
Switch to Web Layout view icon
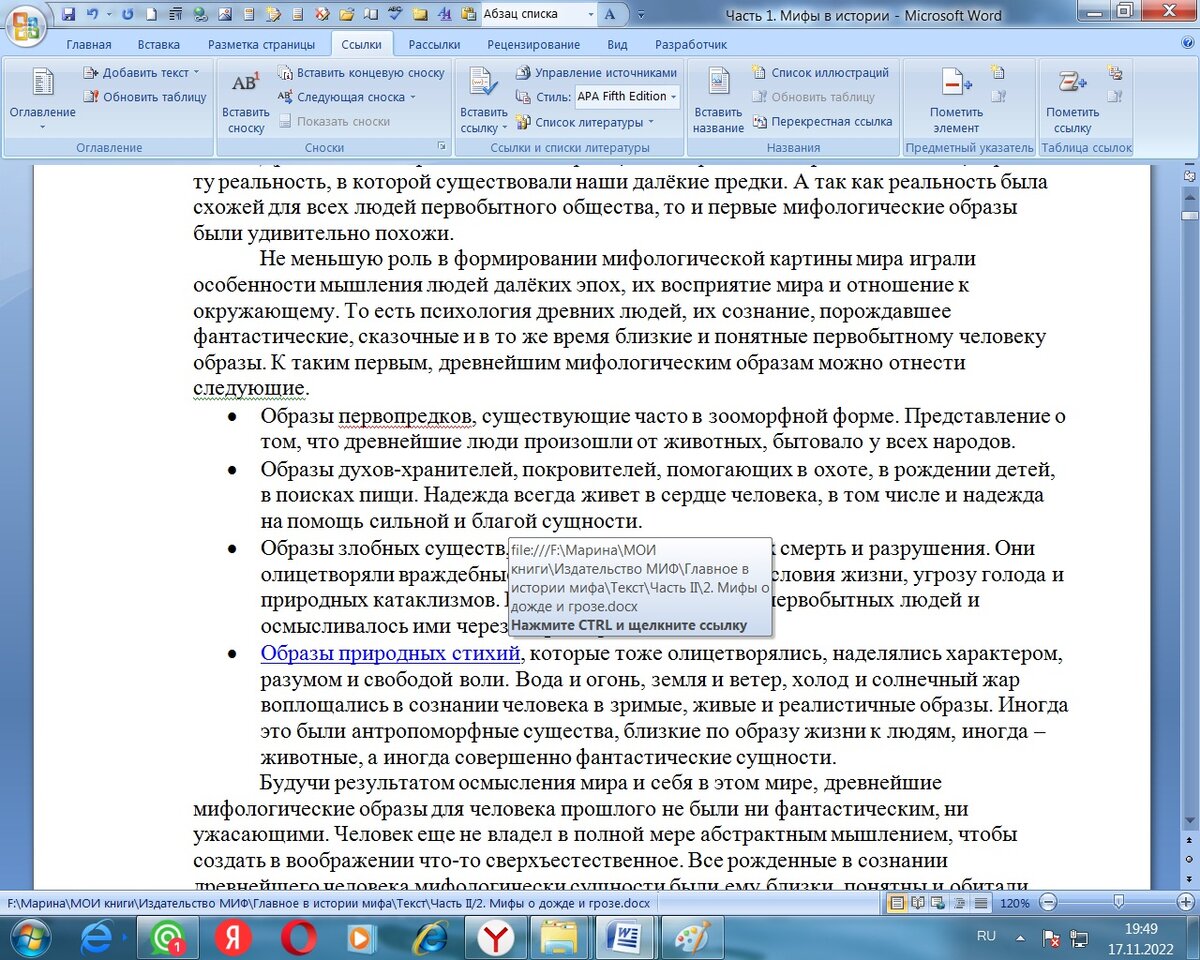[x=939, y=903]
